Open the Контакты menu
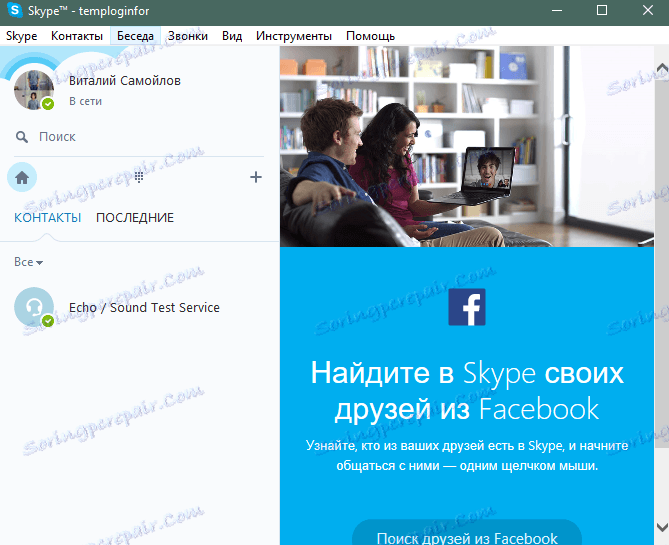The width and height of the screenshot is (669, 545). 77,36
